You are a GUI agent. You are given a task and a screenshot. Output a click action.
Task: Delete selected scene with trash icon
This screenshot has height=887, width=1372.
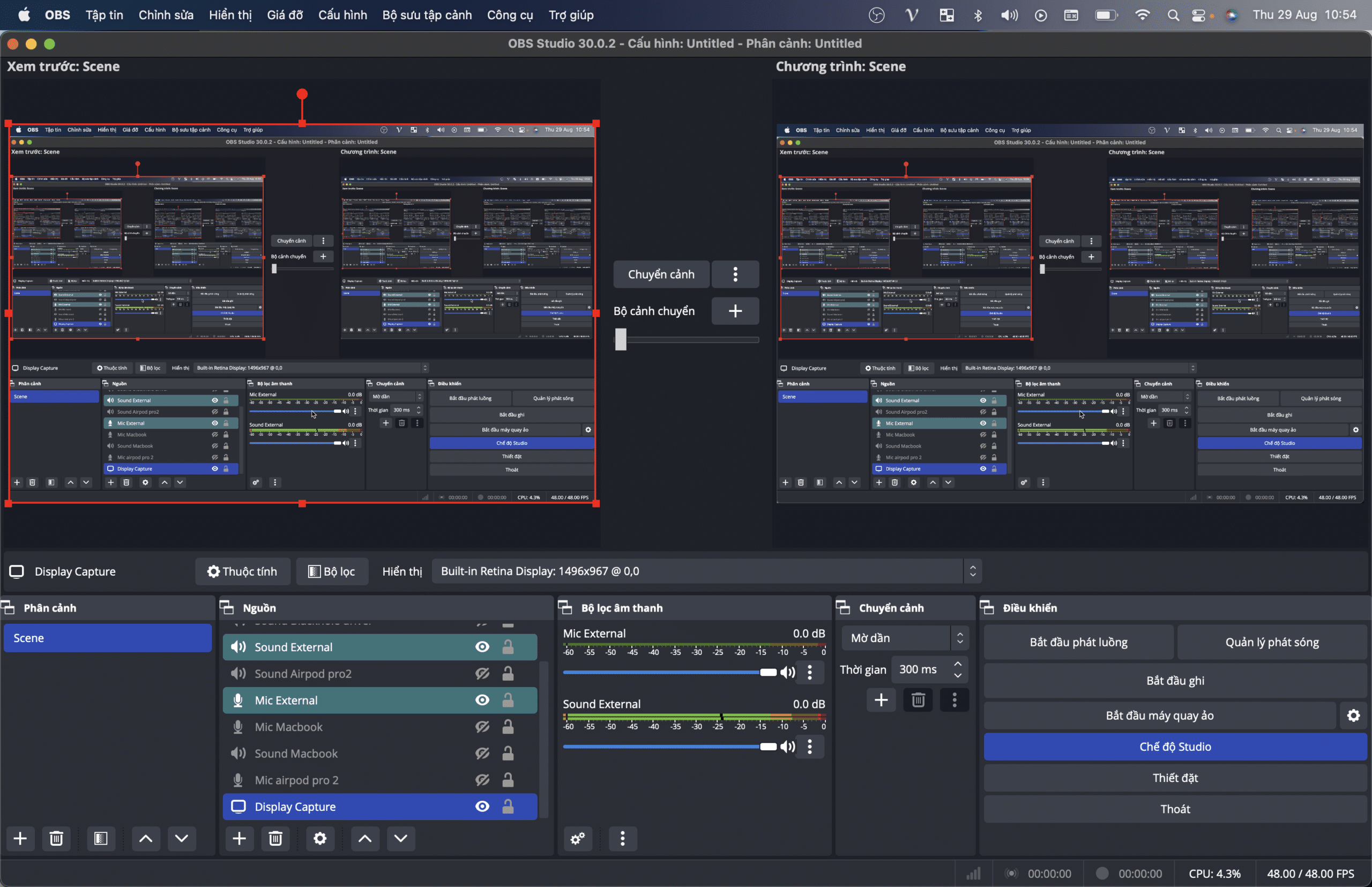tap(56, 838)
